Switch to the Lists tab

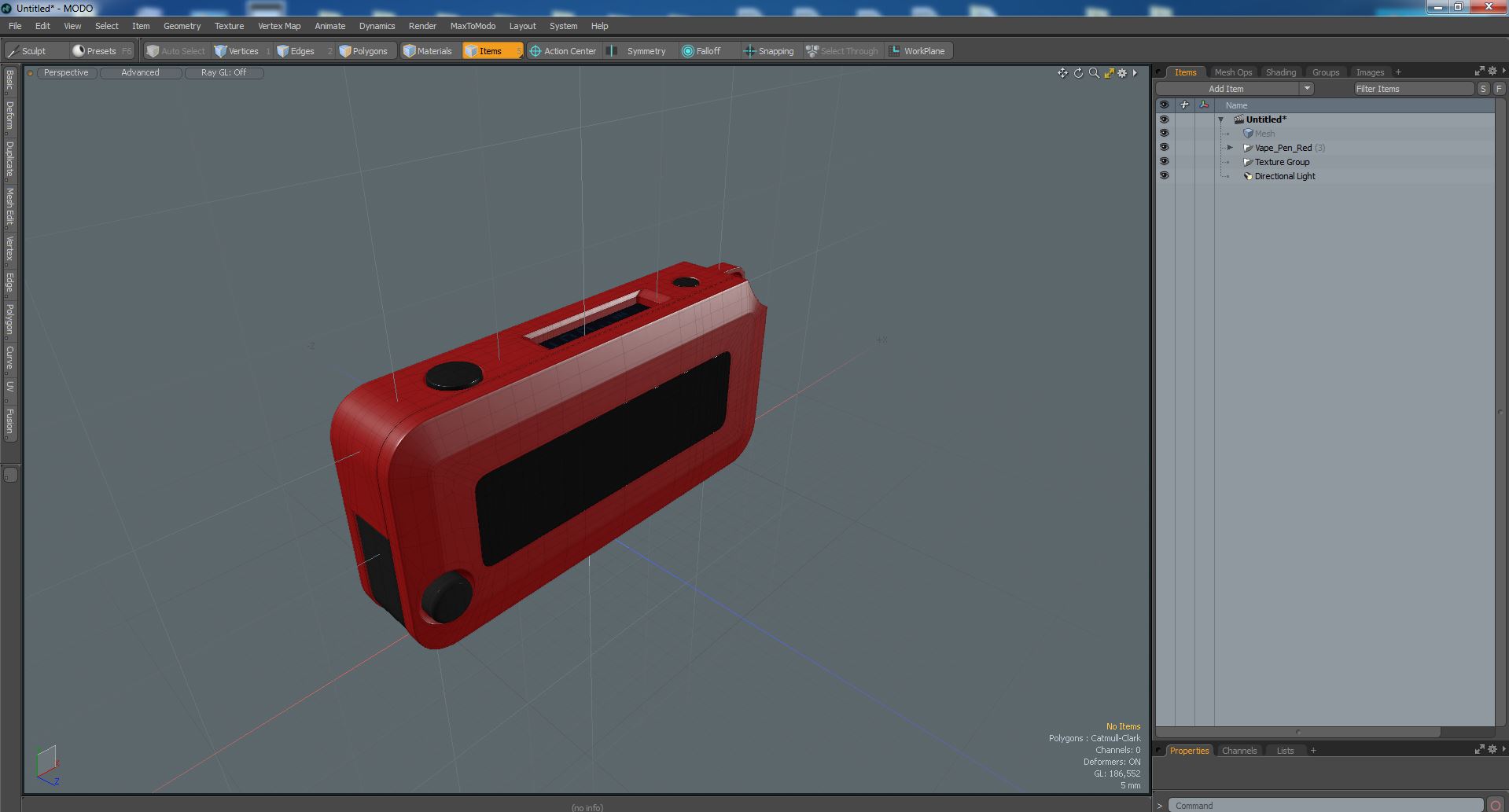[1285, 751]
